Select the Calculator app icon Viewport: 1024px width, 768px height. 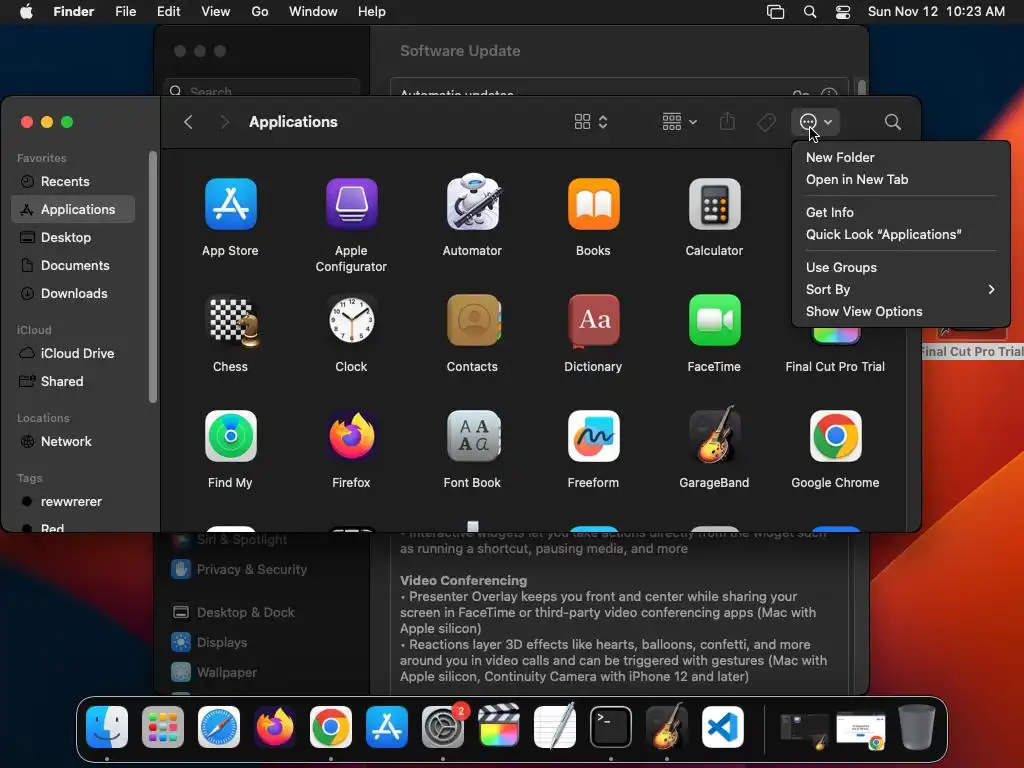pyautogui.click(x=714, y=204)
